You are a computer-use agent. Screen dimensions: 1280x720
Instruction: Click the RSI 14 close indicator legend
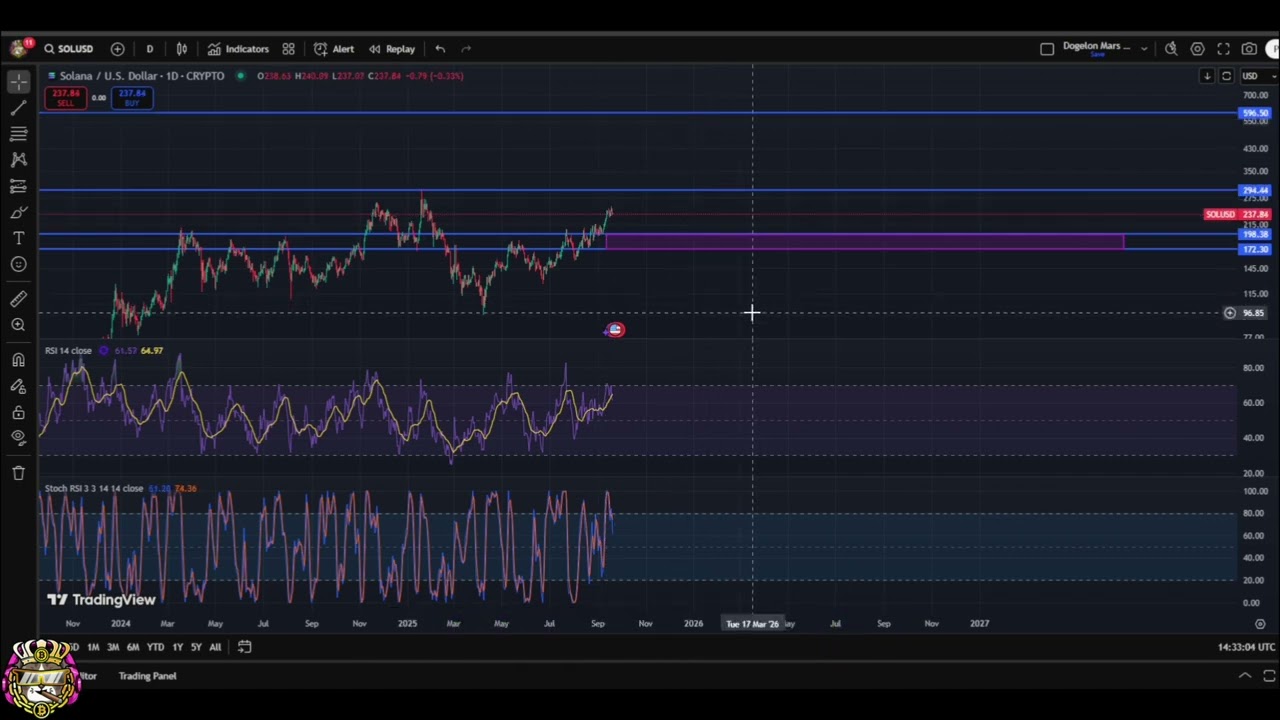[x=68, y=351]
